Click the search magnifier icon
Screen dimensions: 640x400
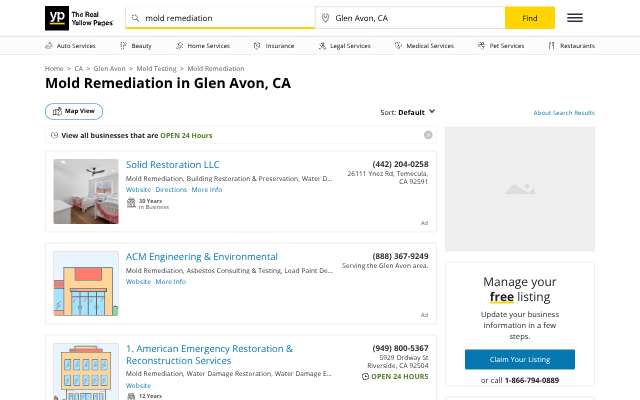135,18
